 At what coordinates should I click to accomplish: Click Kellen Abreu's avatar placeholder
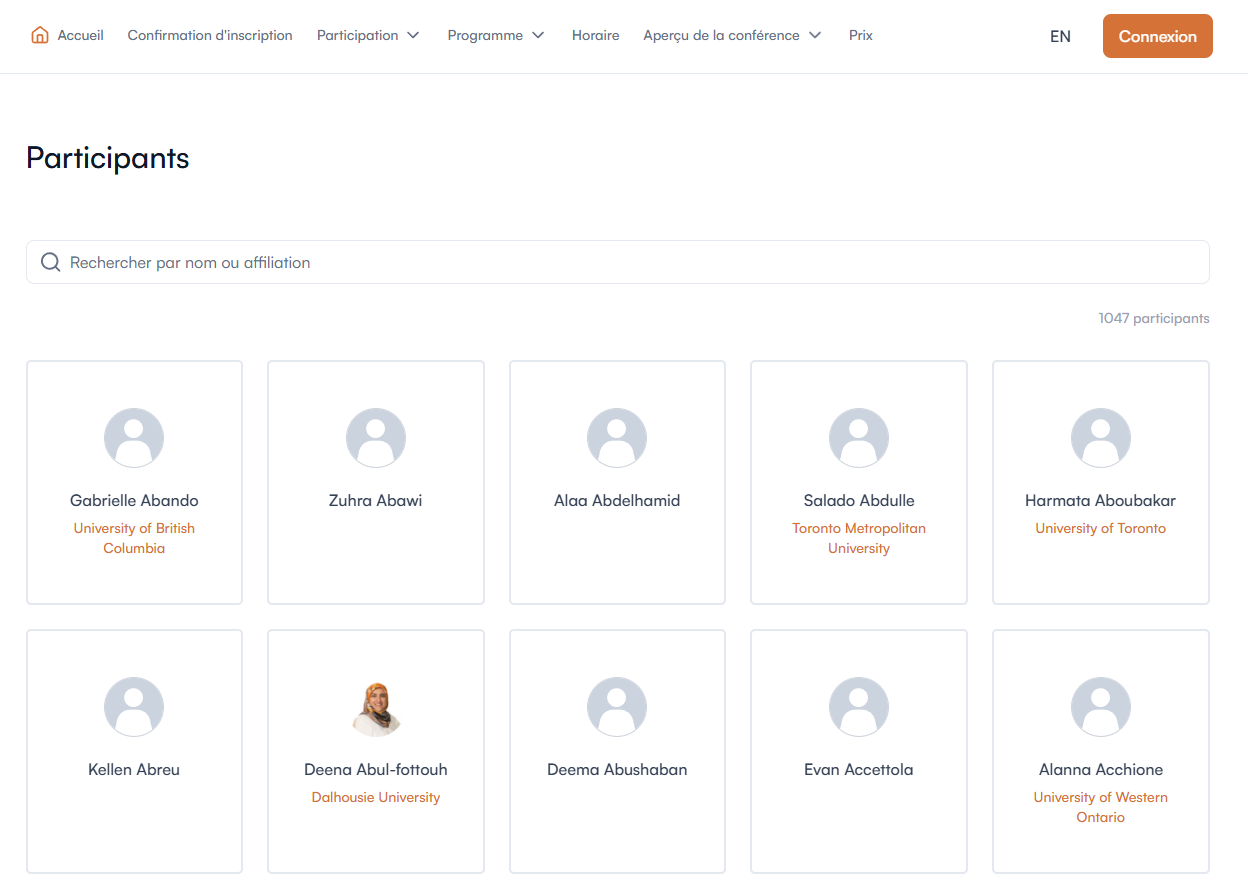pyautogui.click(x=134, y=707)
